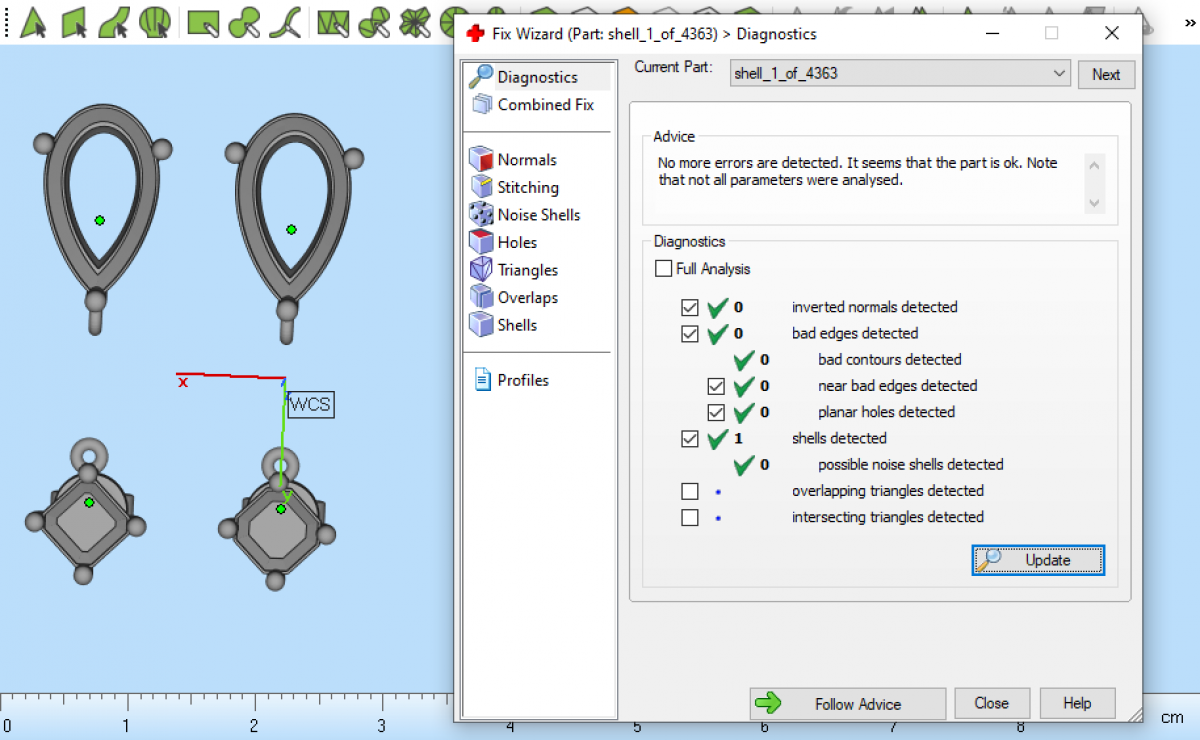Viewport: 1200px width, 740px height.
Task: Enable overlapping triangles detection checkbox
Action: (689, 491)
